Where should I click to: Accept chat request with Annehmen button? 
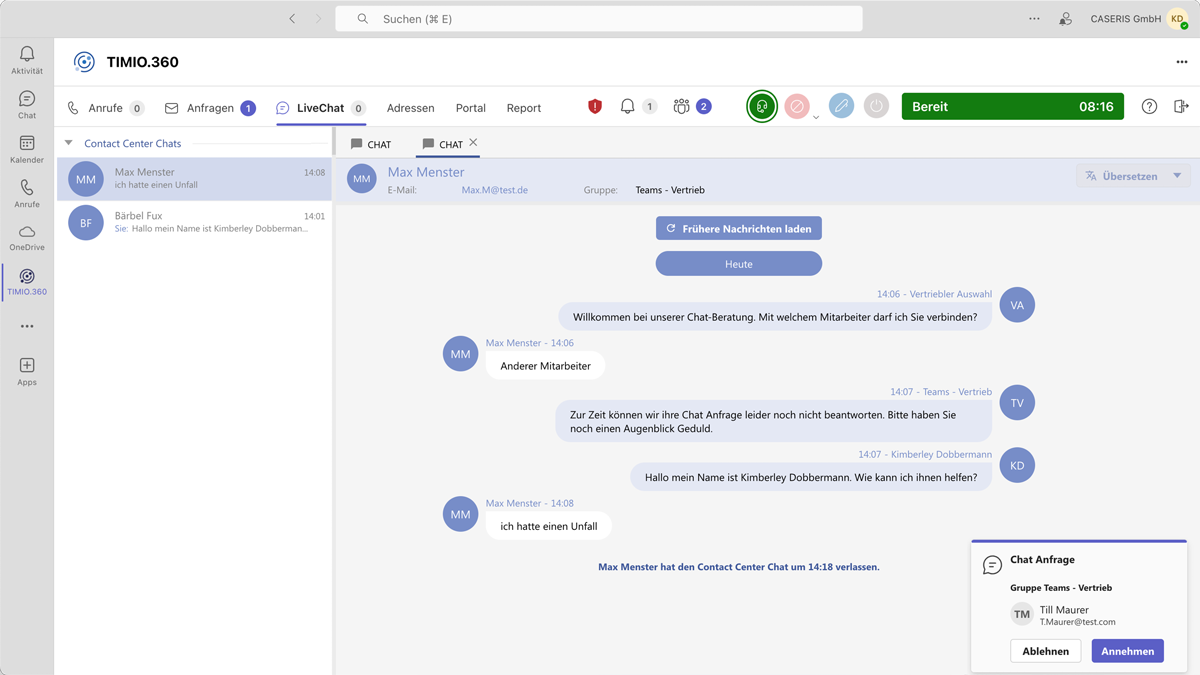click(x=1127, y=651)
